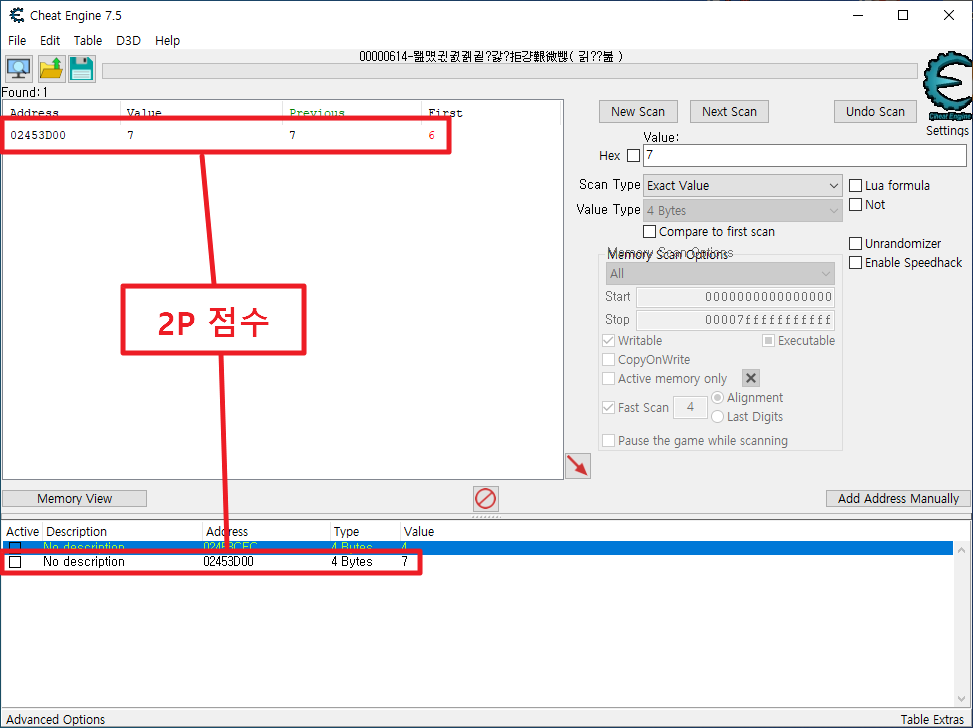Enable Pause the game while scanning

(609, 441)
